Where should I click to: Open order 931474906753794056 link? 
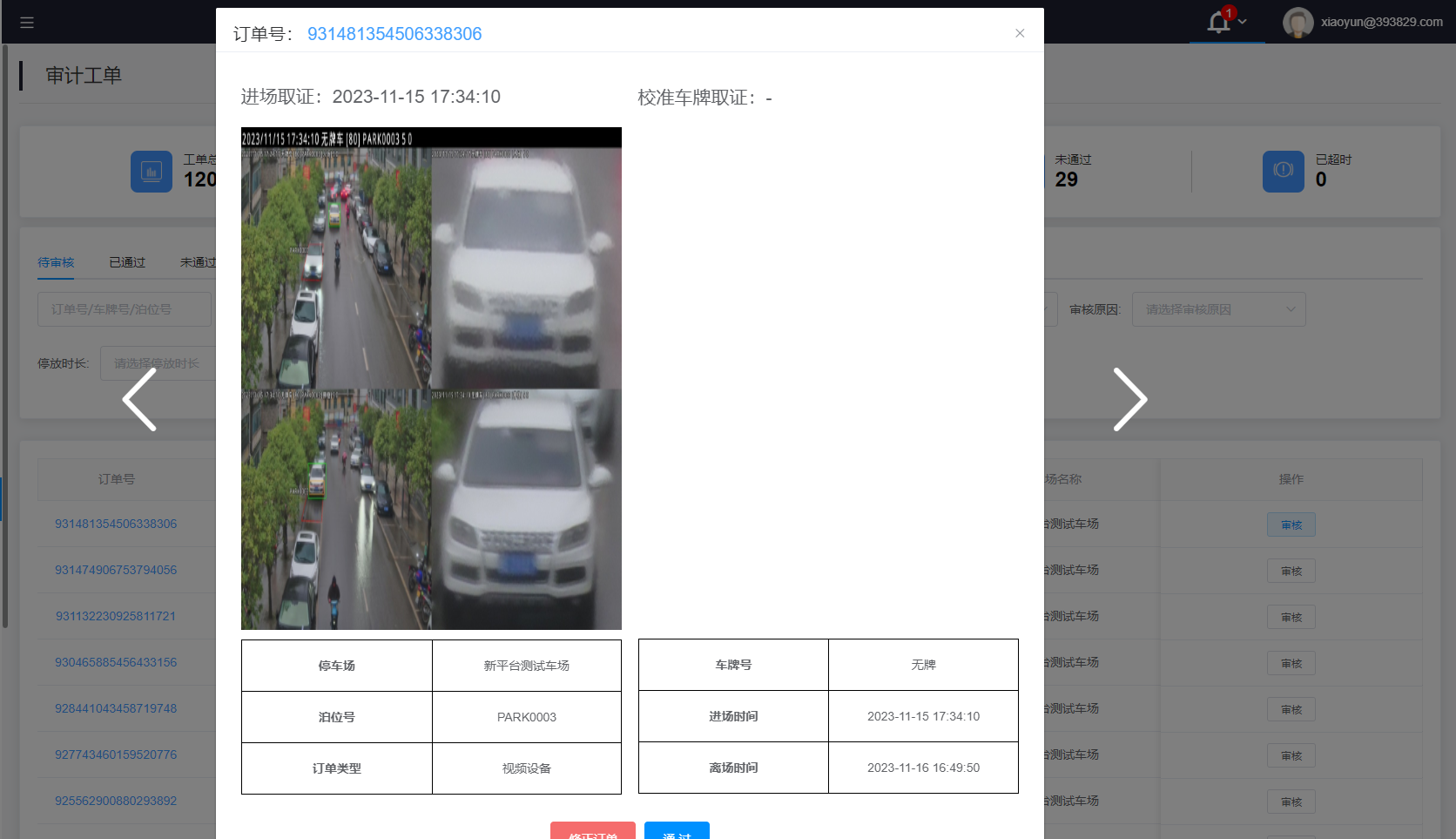tap(116, 570)
